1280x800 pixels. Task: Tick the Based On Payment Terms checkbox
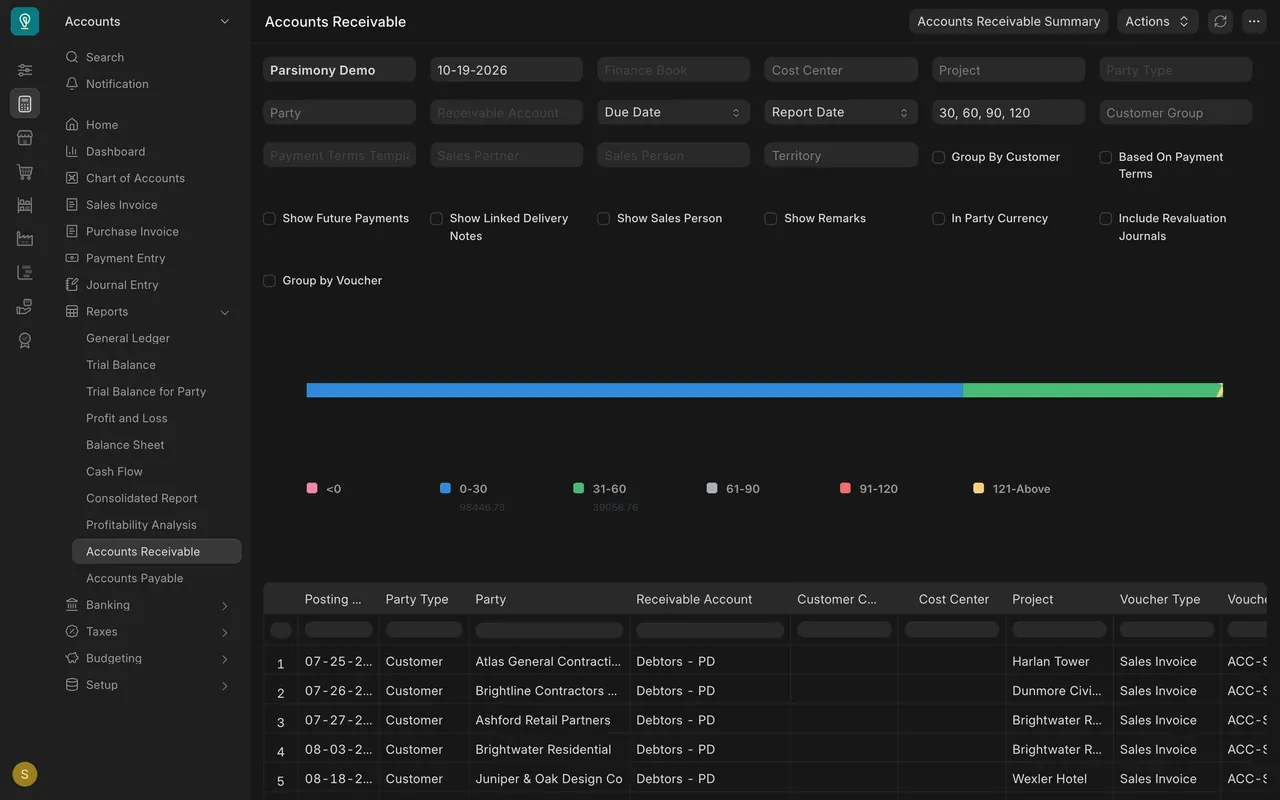1105,157
